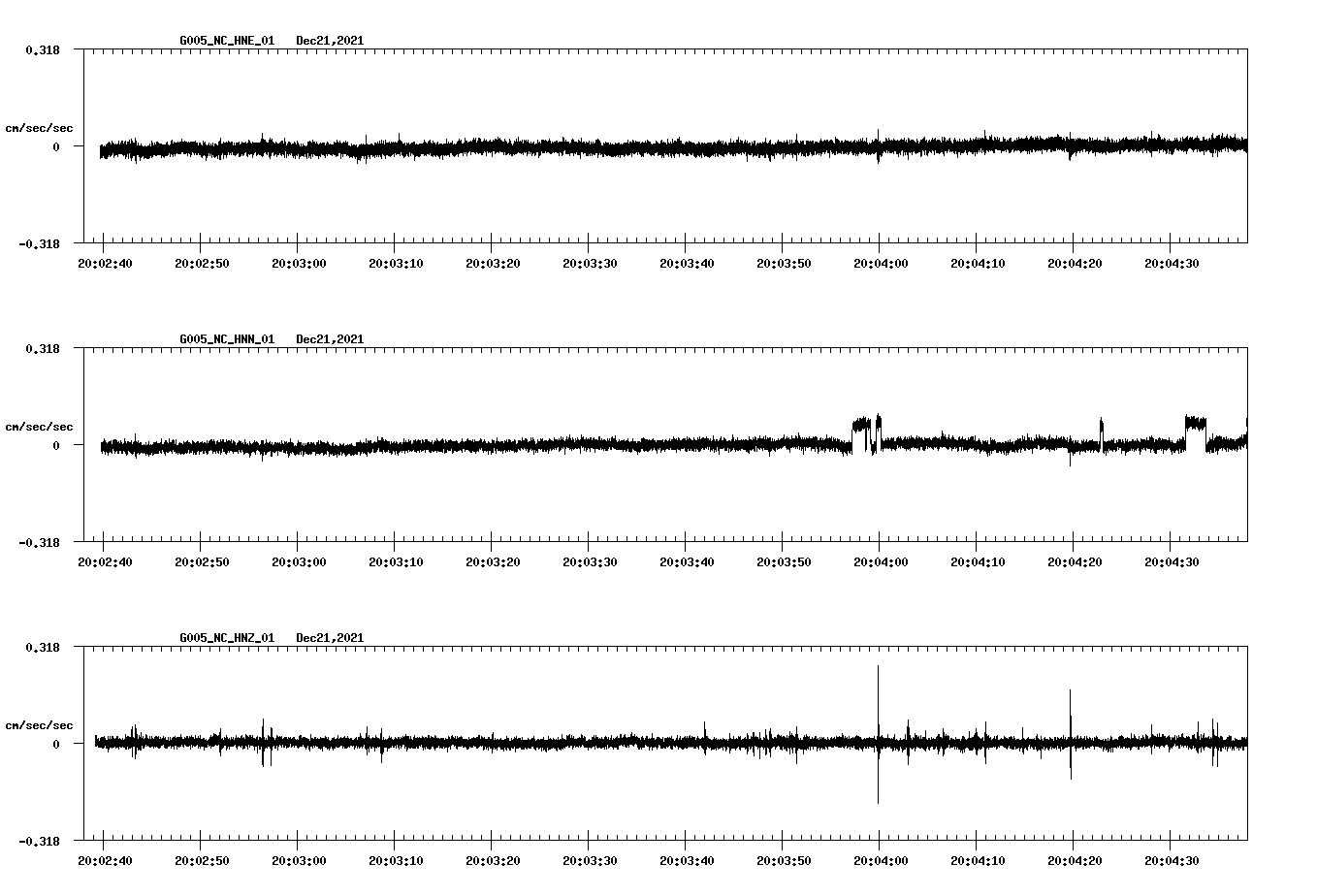Viewport: 1317px width, 896px height.
Task: Click the 20:03:40 time label under HNN plot
Action: point(687,562)
